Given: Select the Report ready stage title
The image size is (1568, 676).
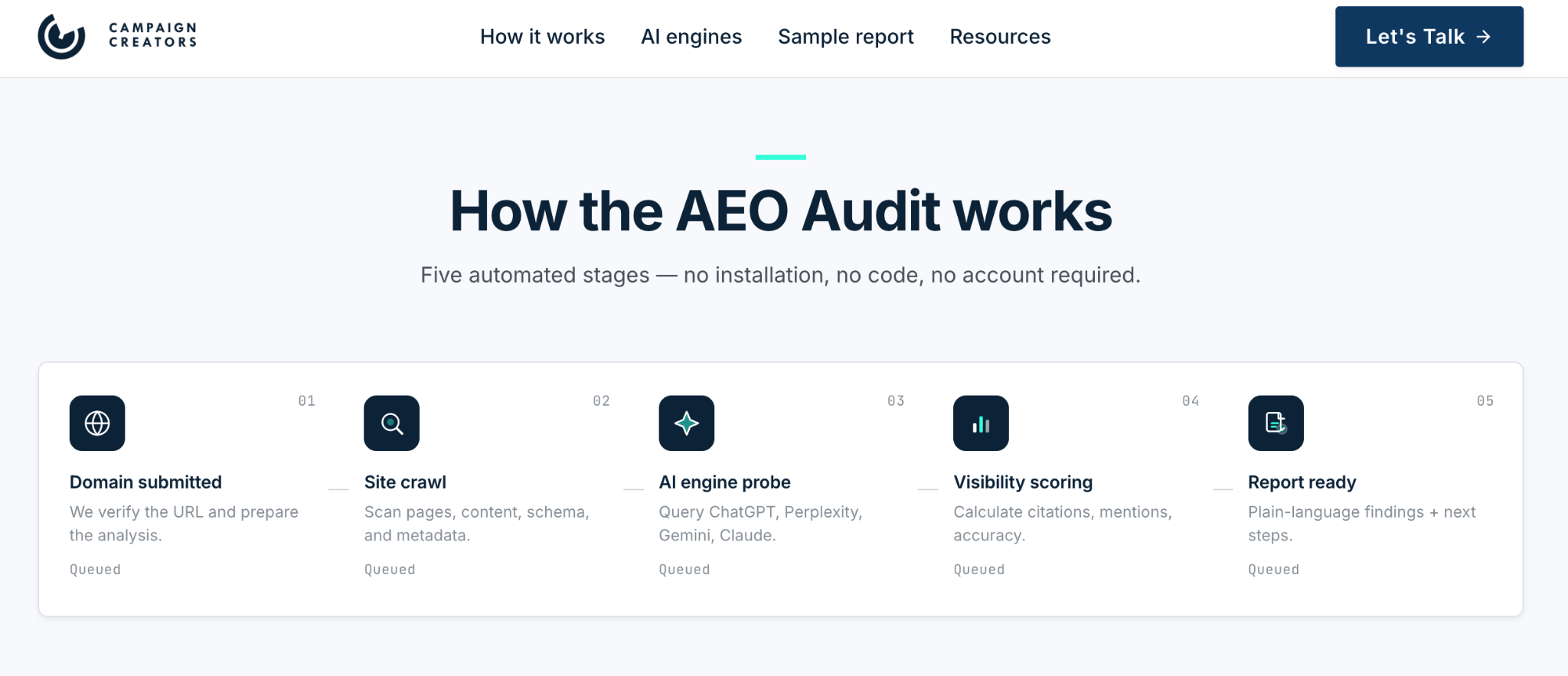Looking at the screenshot, I should [1302, 482].
